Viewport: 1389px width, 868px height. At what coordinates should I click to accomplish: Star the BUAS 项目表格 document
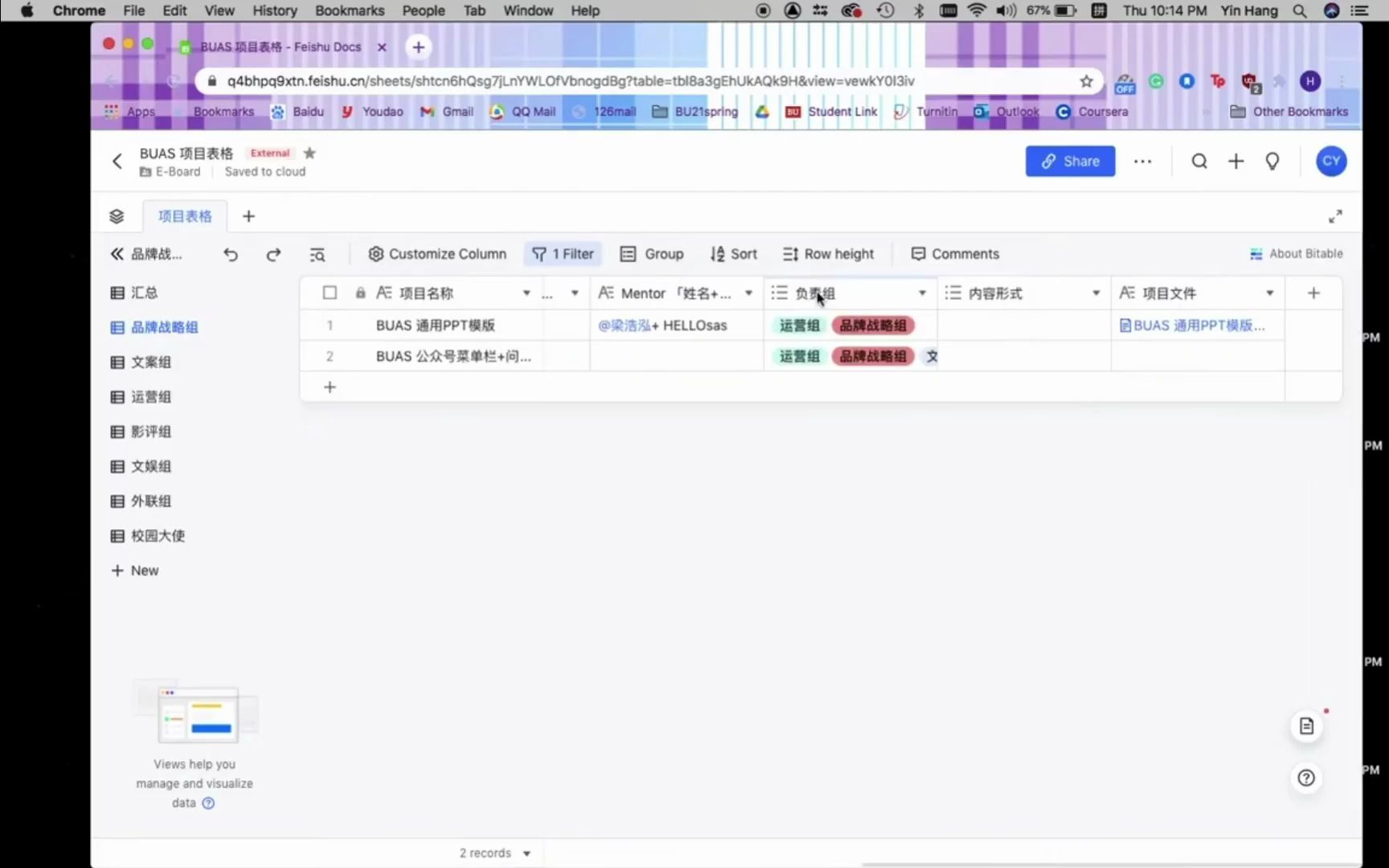(x=309, y=153)
